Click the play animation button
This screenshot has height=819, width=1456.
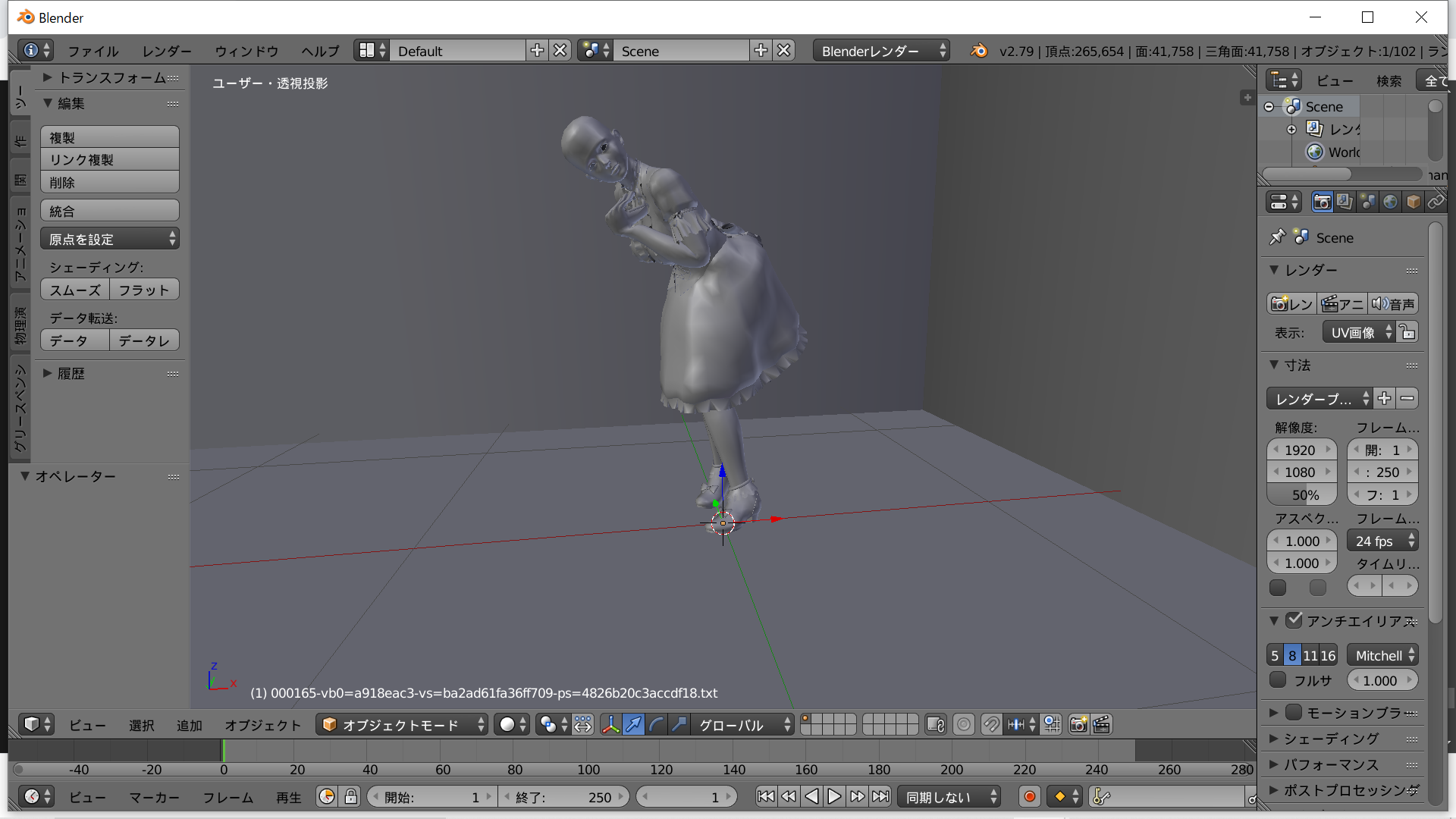pos(834,796)
